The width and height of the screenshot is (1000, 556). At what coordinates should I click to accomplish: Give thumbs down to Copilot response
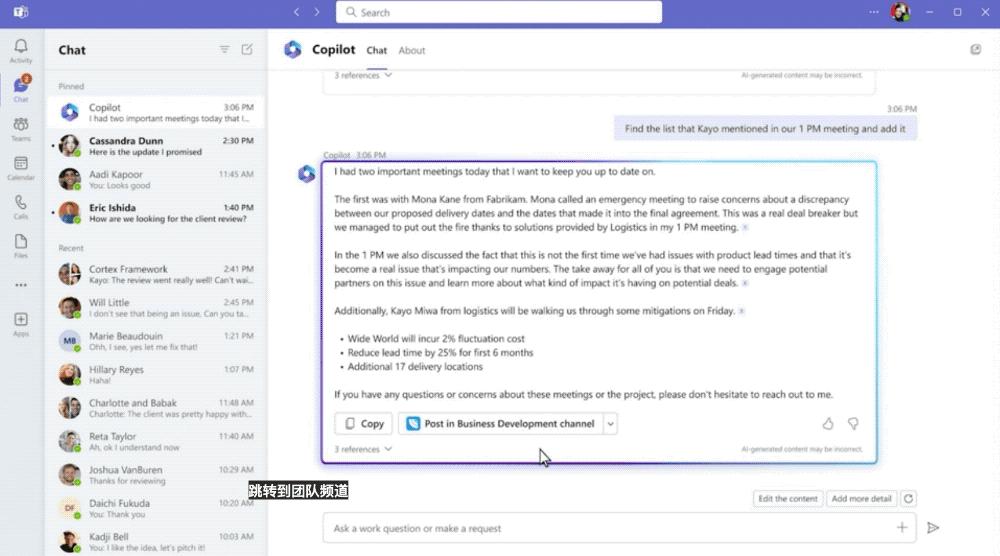tap(853, 423)
